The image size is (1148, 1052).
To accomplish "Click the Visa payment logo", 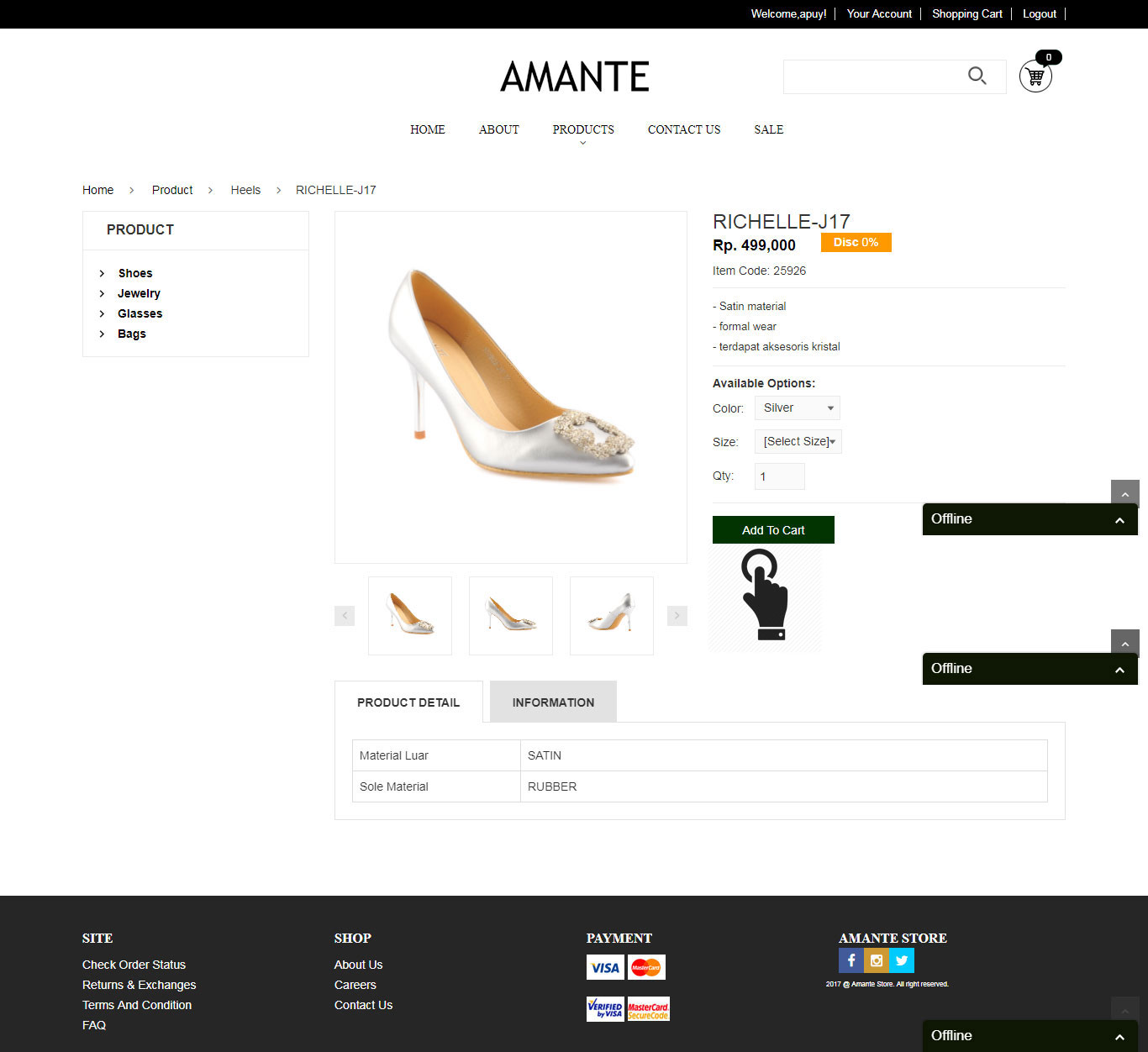I will point(605,967).
